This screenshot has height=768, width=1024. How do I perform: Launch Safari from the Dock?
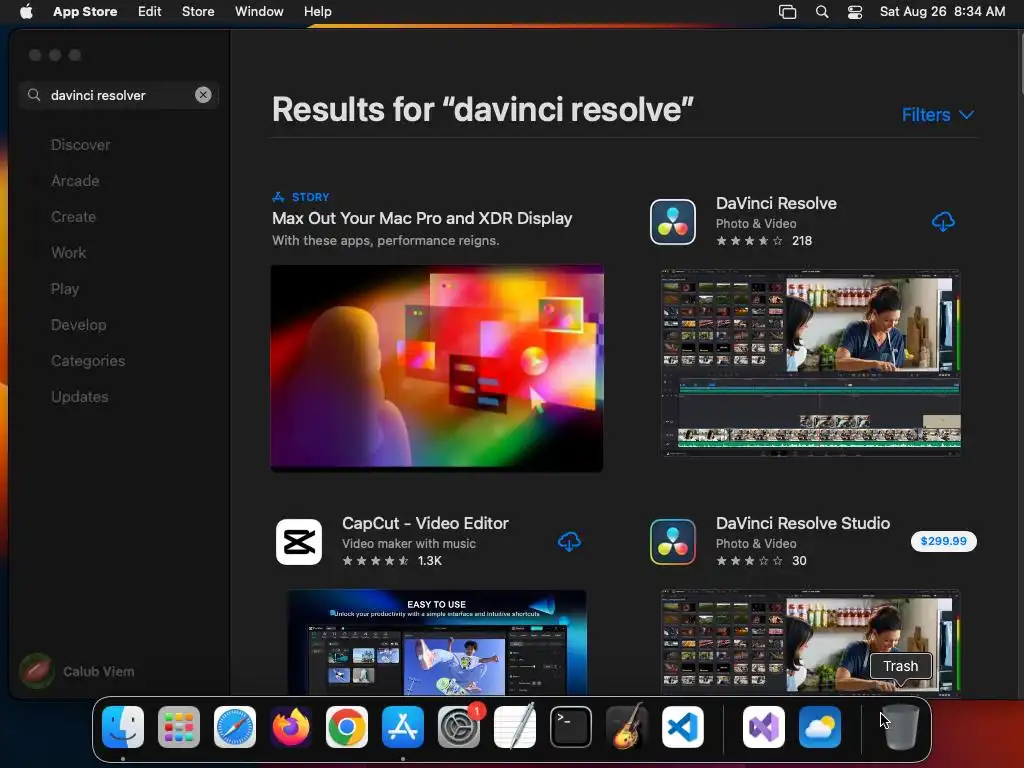(235, 727)
